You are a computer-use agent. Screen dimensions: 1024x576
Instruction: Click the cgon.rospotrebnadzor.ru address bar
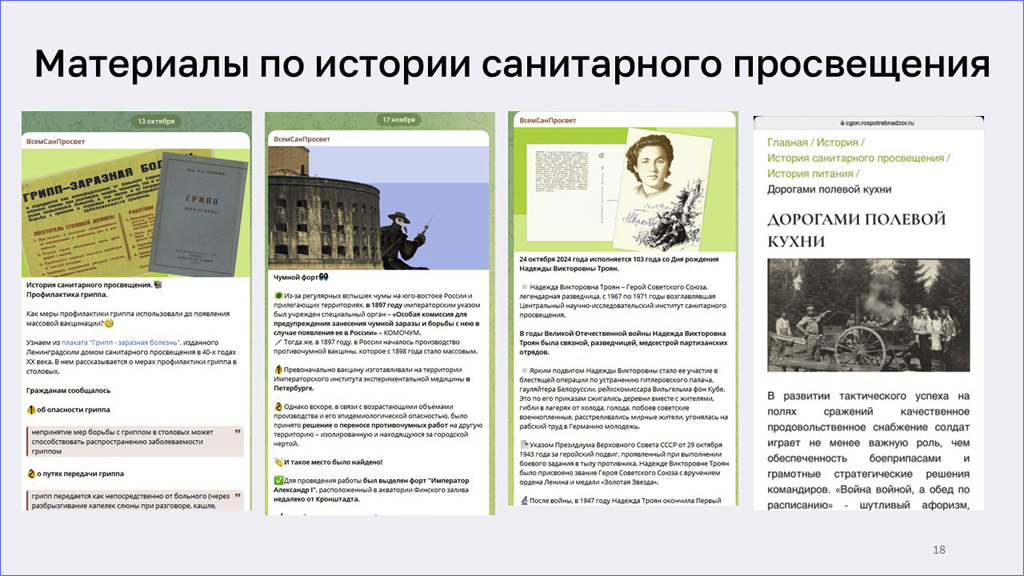coord(870,122)
